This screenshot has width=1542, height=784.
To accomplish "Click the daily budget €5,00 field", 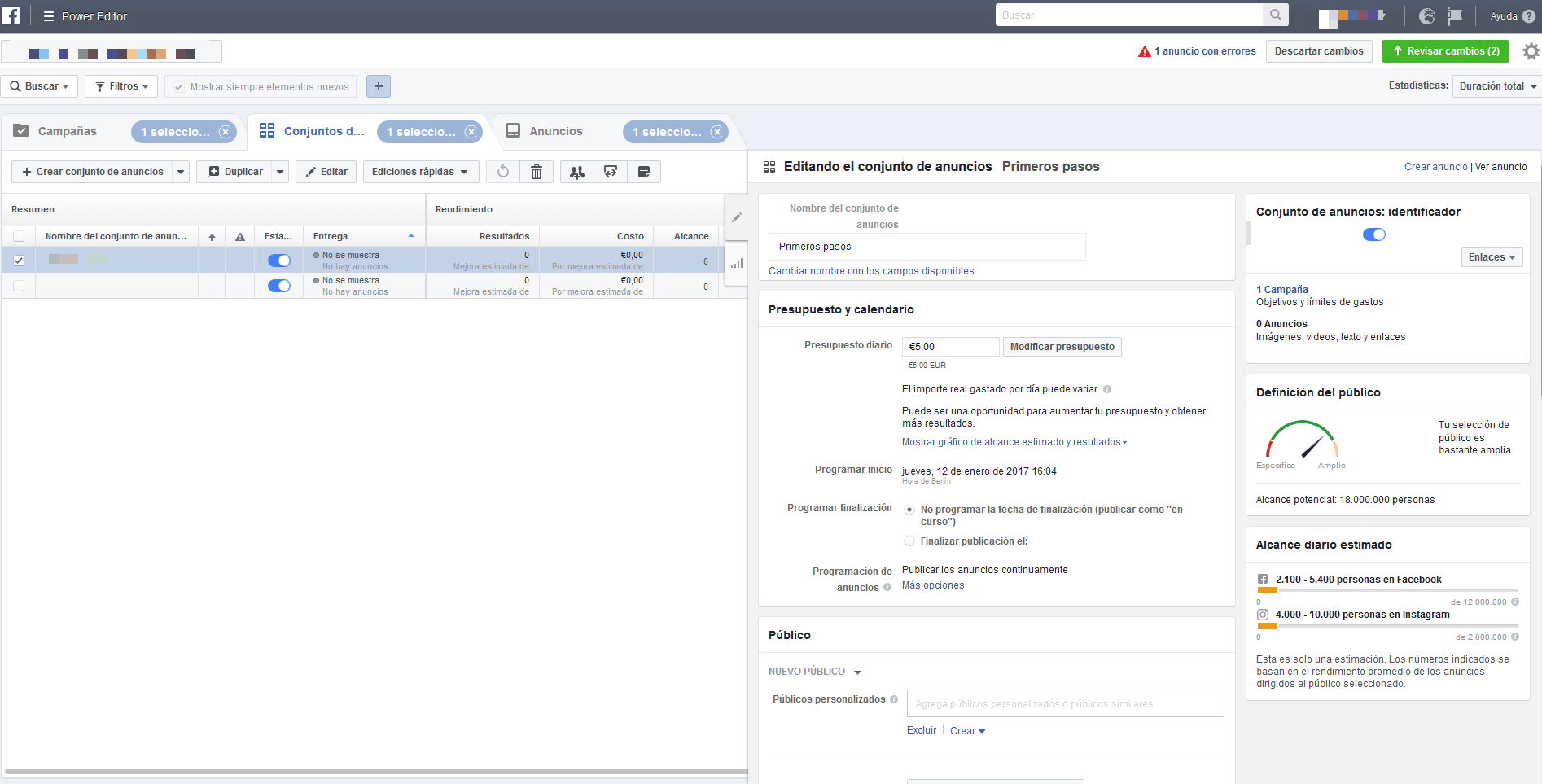I will [x=950, y=347].
